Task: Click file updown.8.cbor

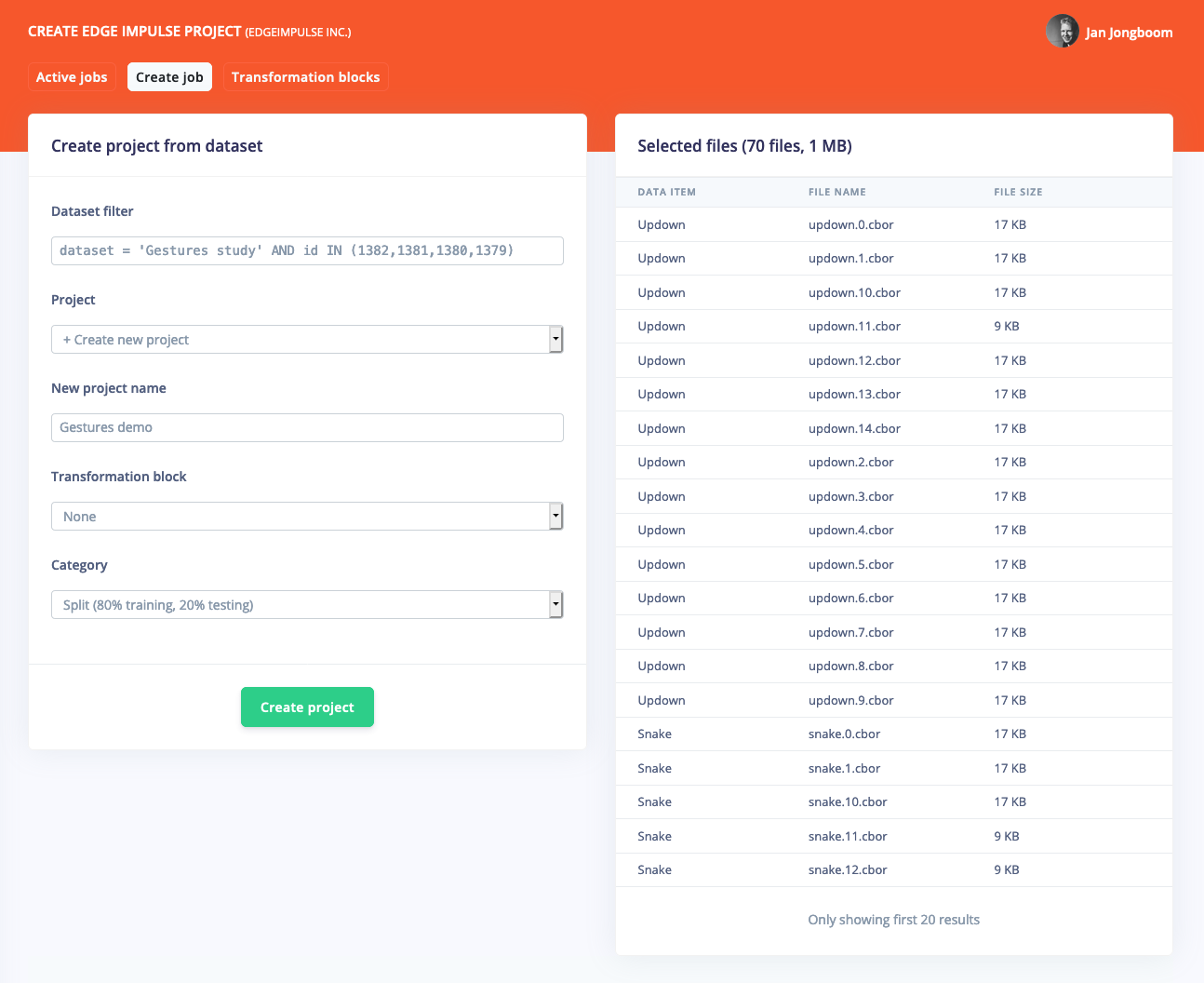Action: (x=850, y=666)
